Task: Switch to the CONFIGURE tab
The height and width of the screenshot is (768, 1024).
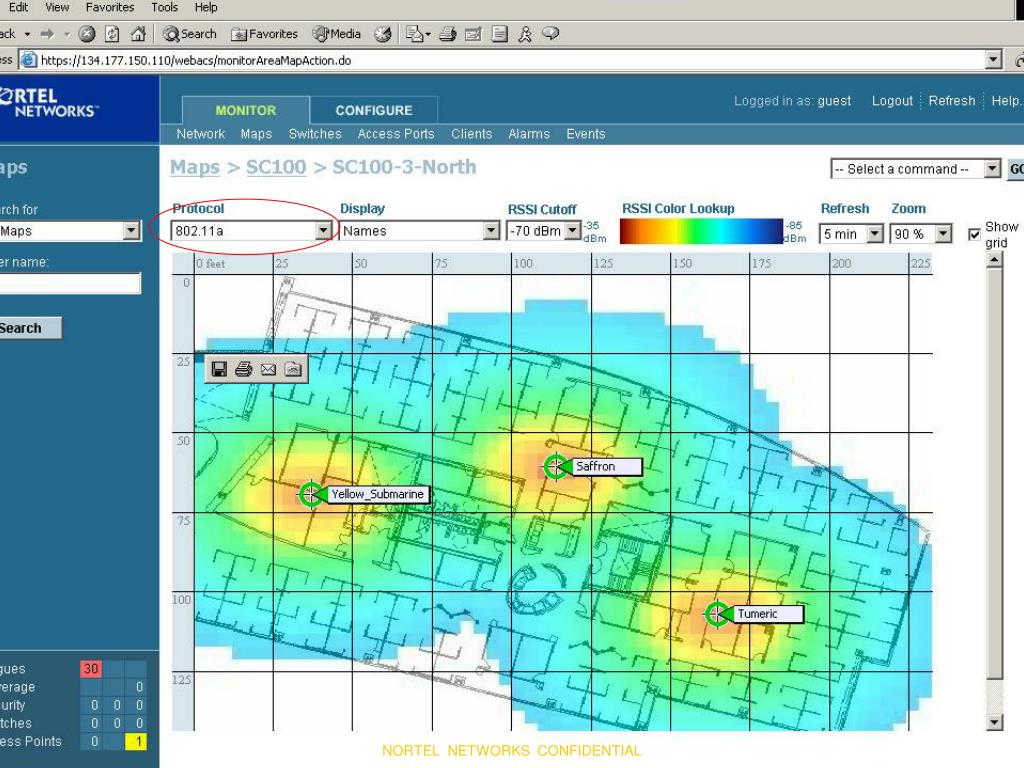Action: (x=374, y=110)
